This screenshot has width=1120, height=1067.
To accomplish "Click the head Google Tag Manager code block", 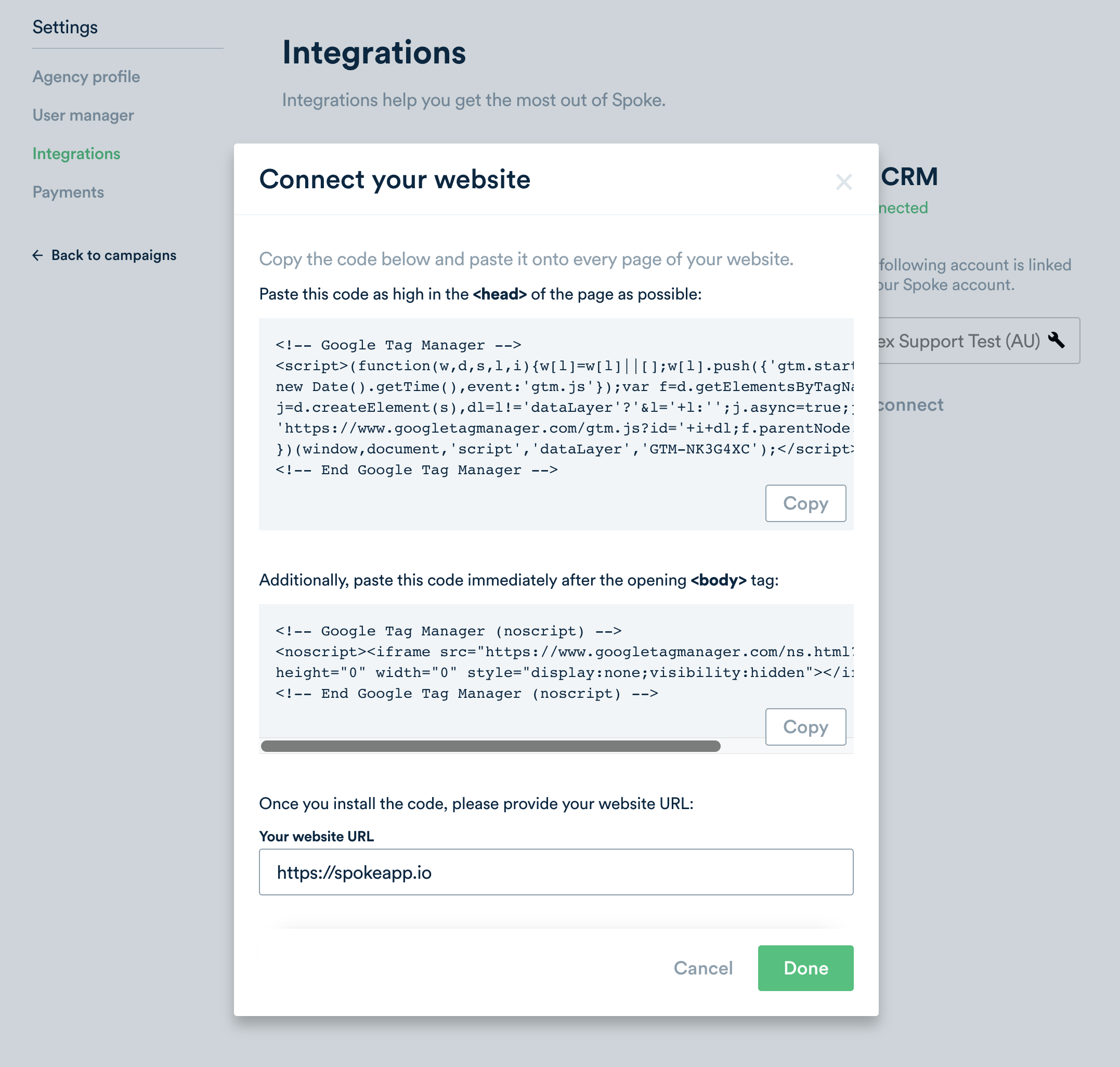I will (x=556, y=424).
